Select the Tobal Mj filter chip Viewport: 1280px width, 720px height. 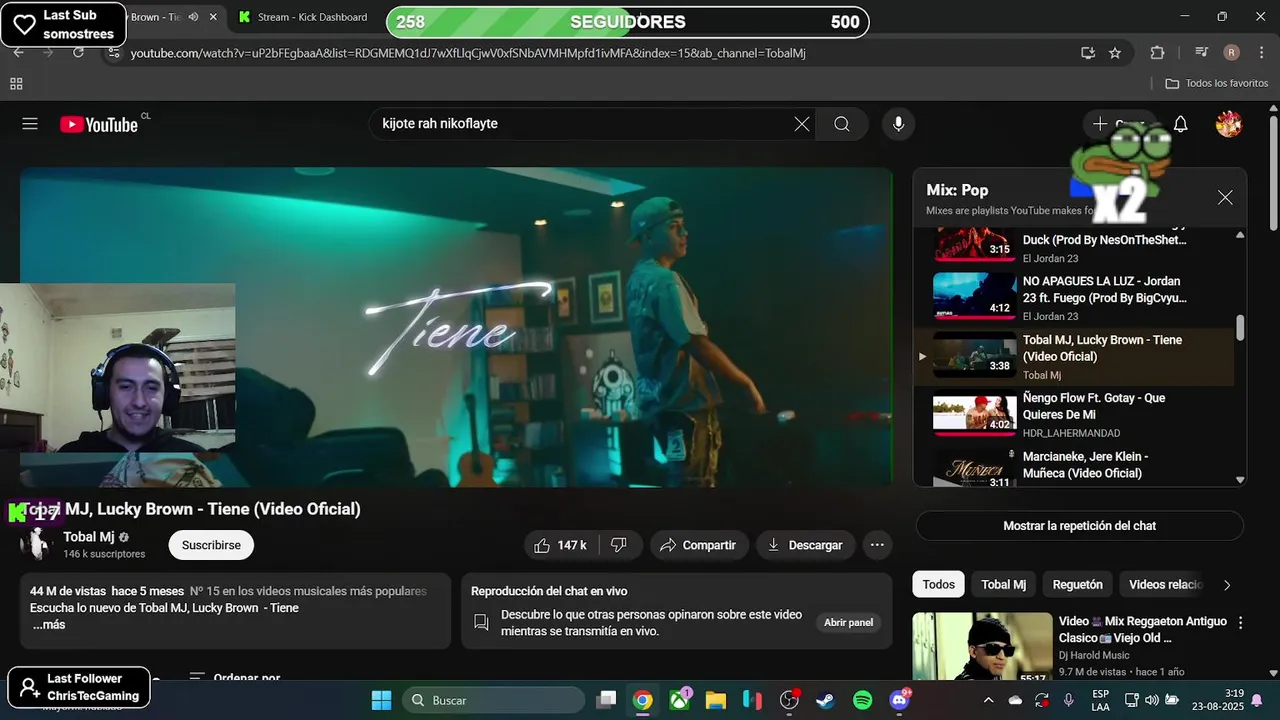[x=1003, y=585]
